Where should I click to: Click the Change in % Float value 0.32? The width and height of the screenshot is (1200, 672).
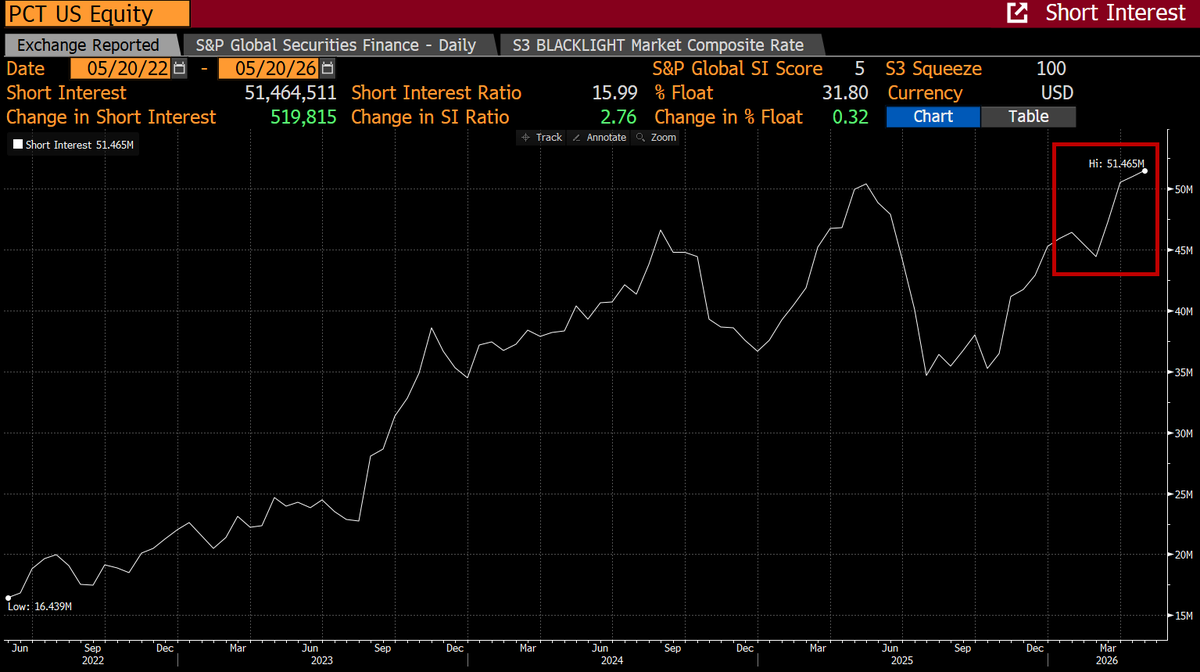(849, 117)
